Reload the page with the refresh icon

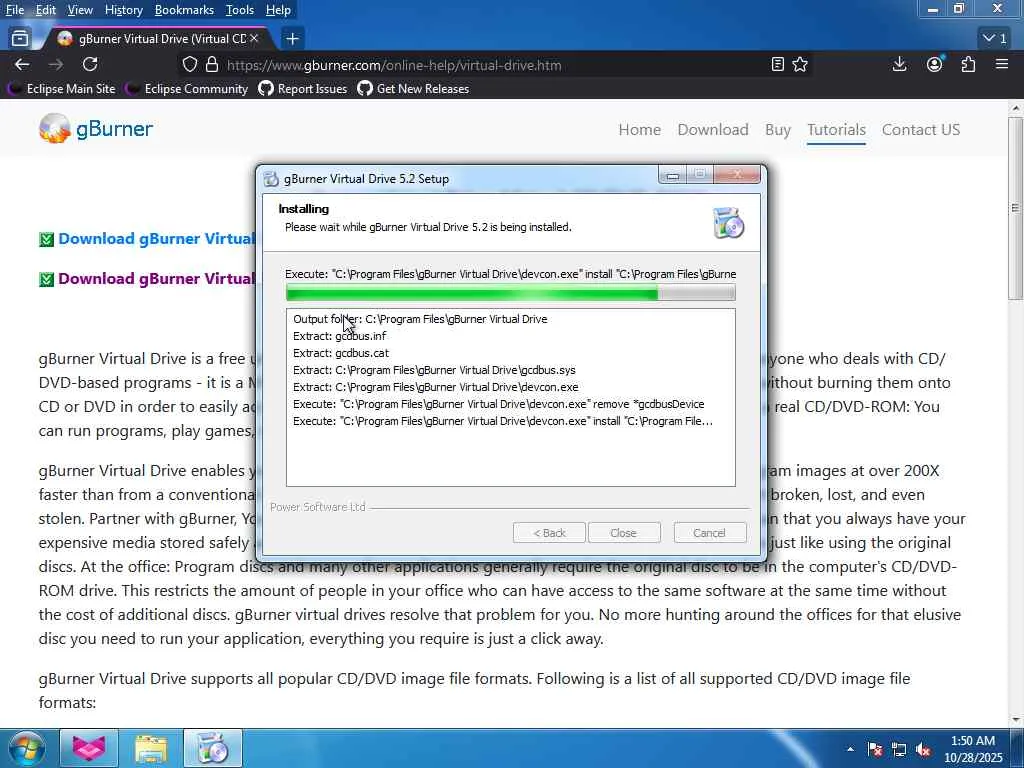pyautogui.click(x=90, y=64)
